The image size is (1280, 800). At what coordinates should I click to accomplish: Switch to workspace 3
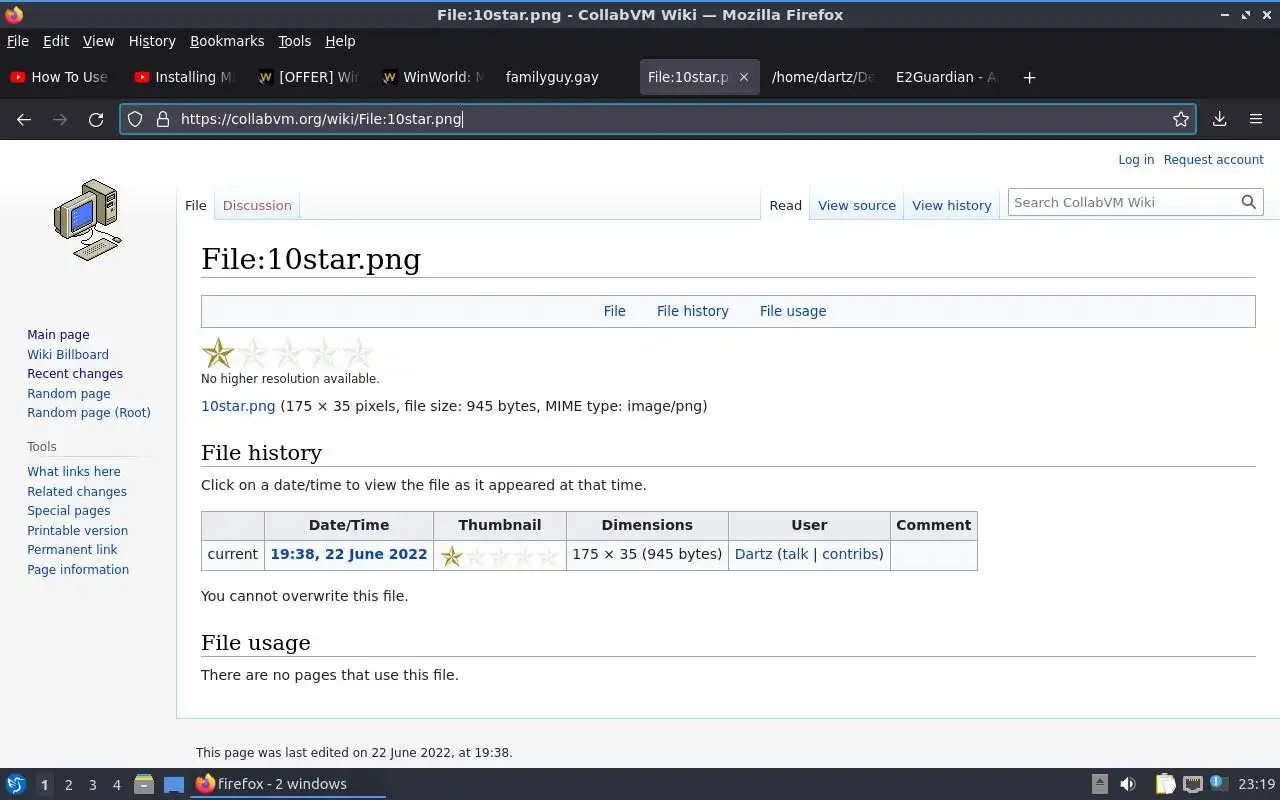click(92, 785)
